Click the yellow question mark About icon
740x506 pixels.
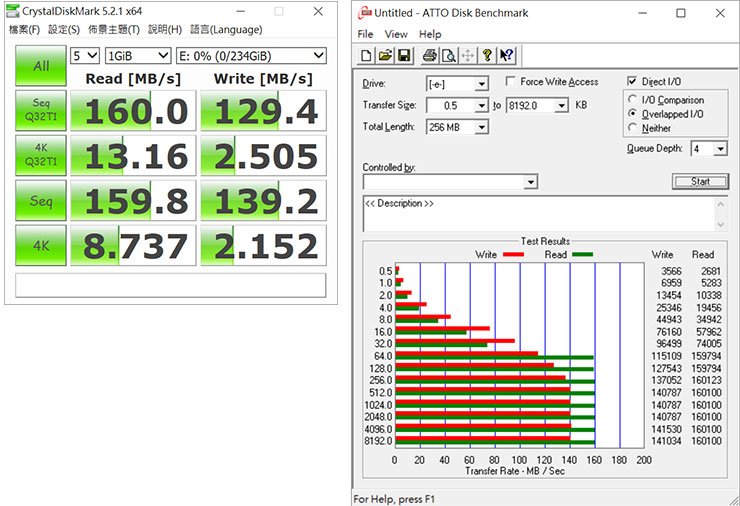click(487, 55)
